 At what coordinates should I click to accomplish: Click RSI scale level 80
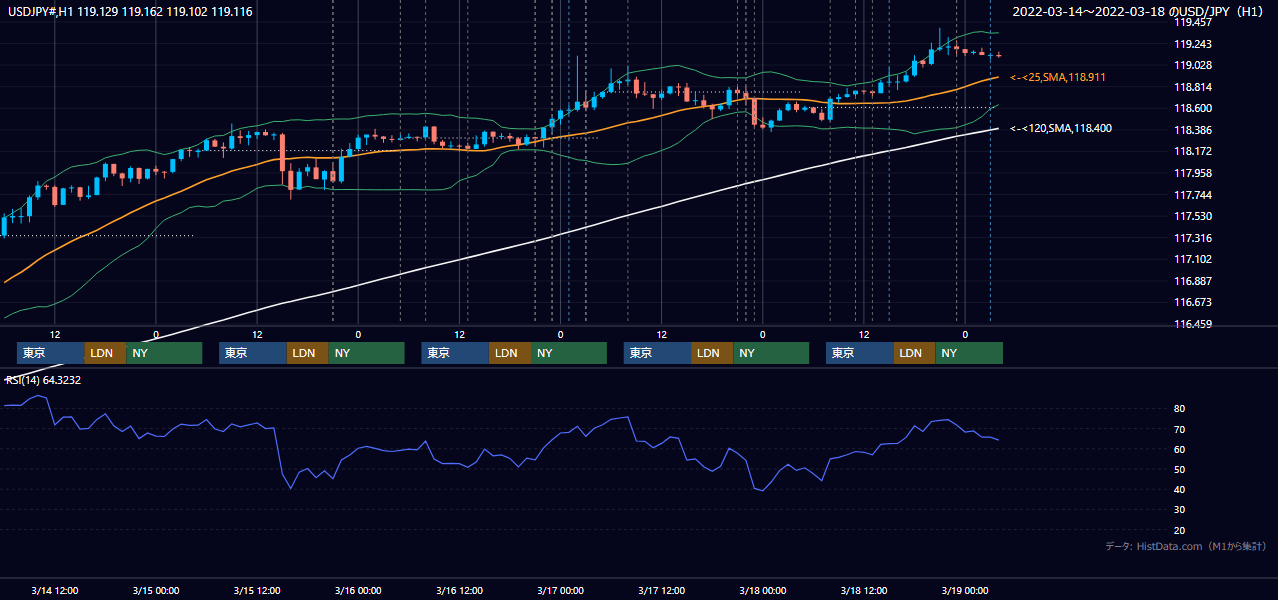pyautogui.click(x=1179, y=409)
